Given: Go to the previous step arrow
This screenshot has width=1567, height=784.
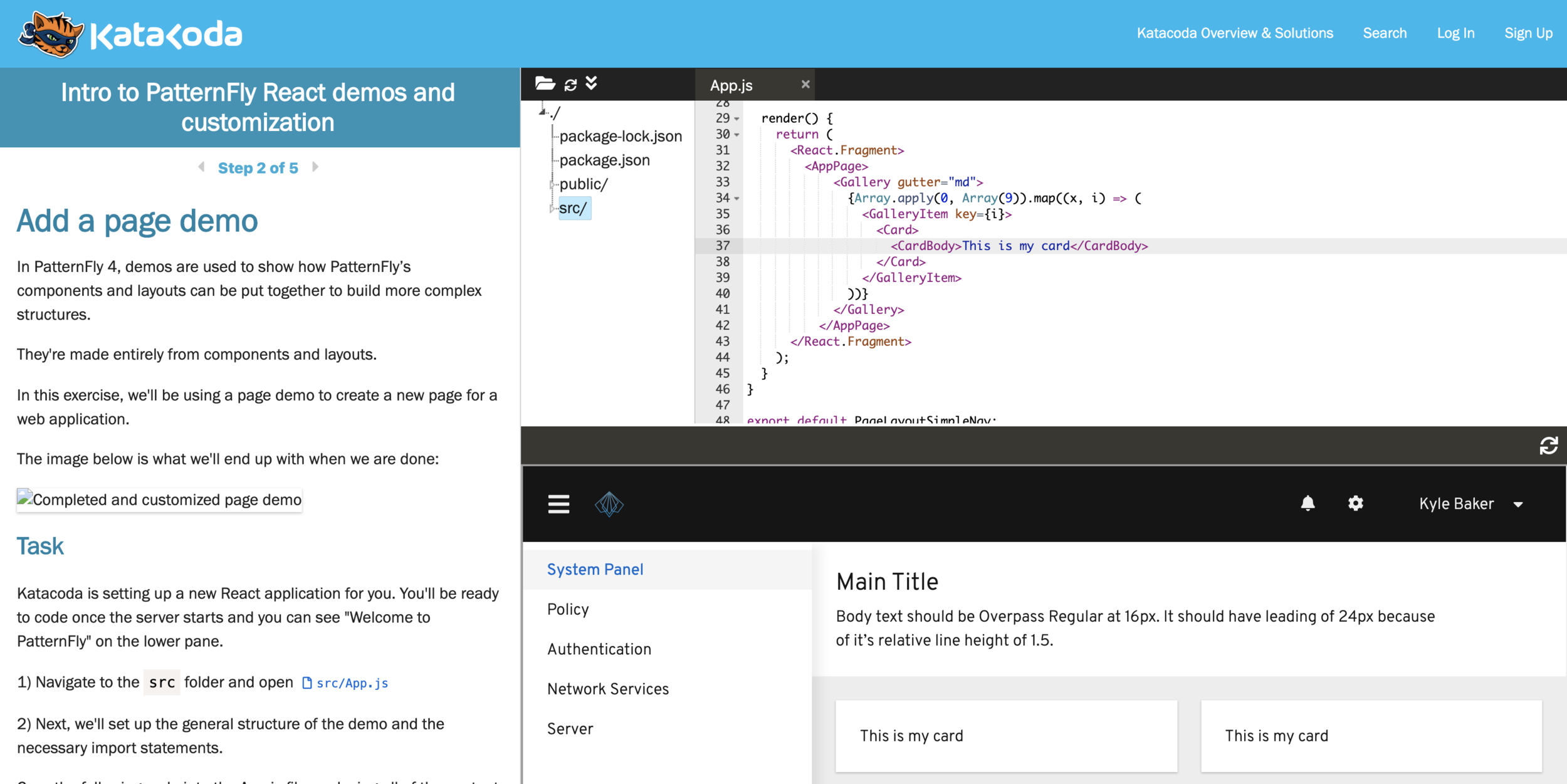Looking at the screenshot, I should click(201, 167).
